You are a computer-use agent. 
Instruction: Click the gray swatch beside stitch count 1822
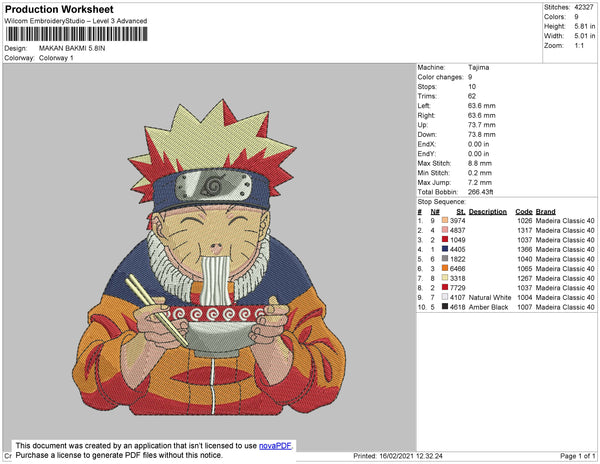445,259
